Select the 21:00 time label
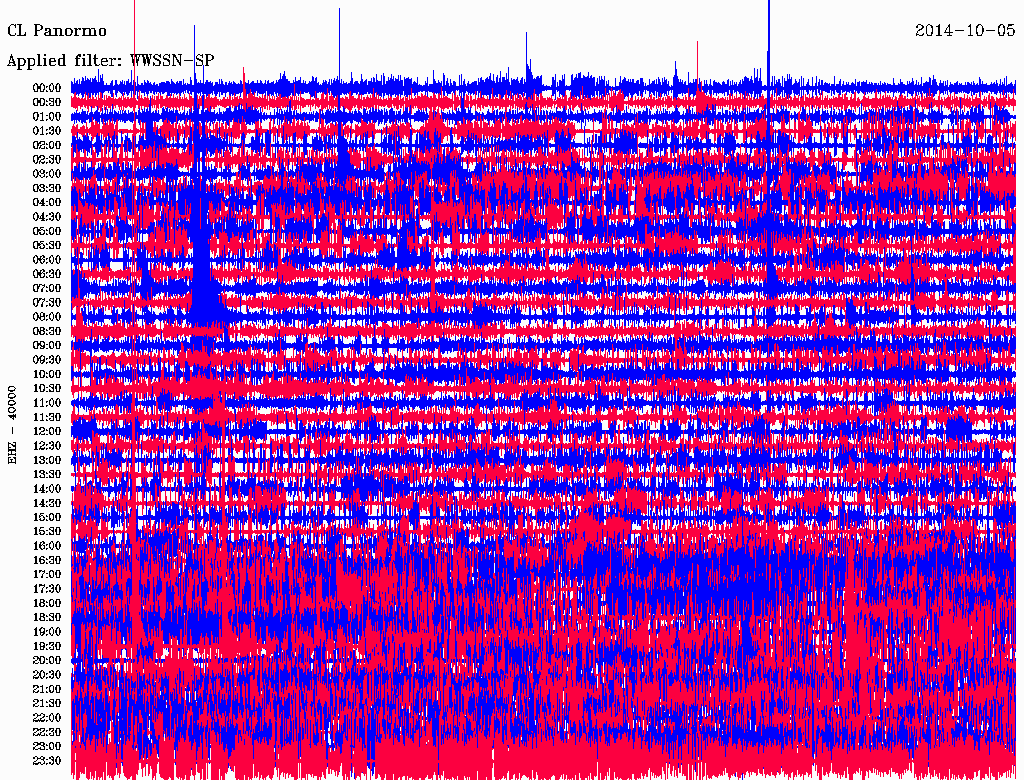1024x780 pixels. [x=47, y=689]
